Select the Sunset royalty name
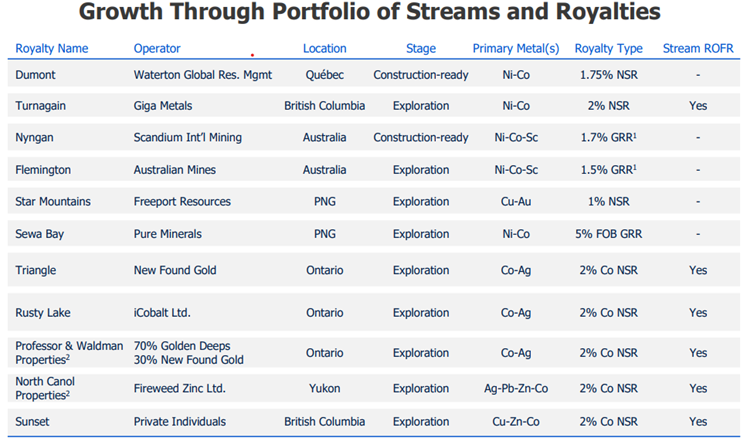This screenshot has height=441, width=754. (x=32, y=422)
